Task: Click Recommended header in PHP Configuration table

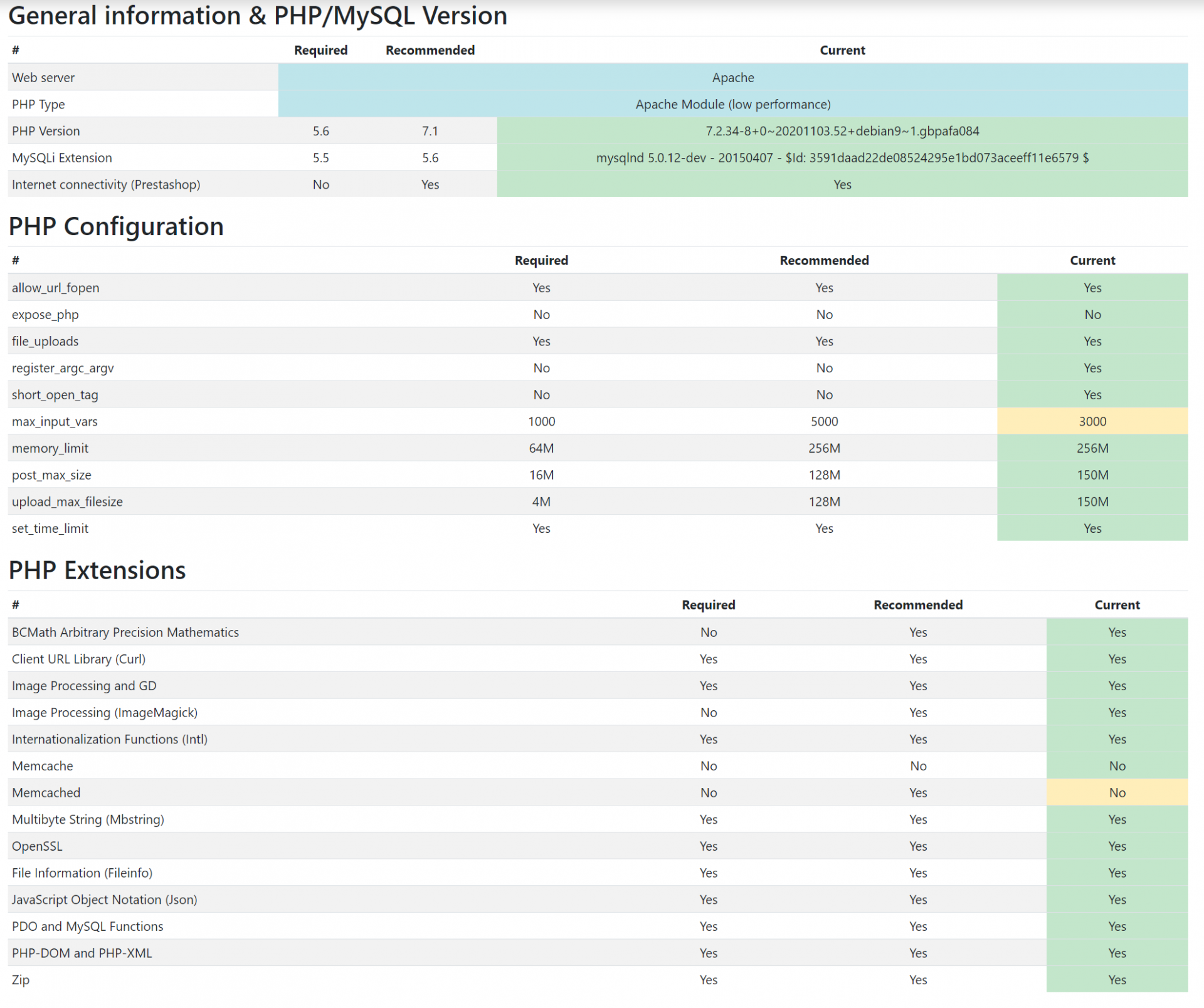Action: [824, 260]
